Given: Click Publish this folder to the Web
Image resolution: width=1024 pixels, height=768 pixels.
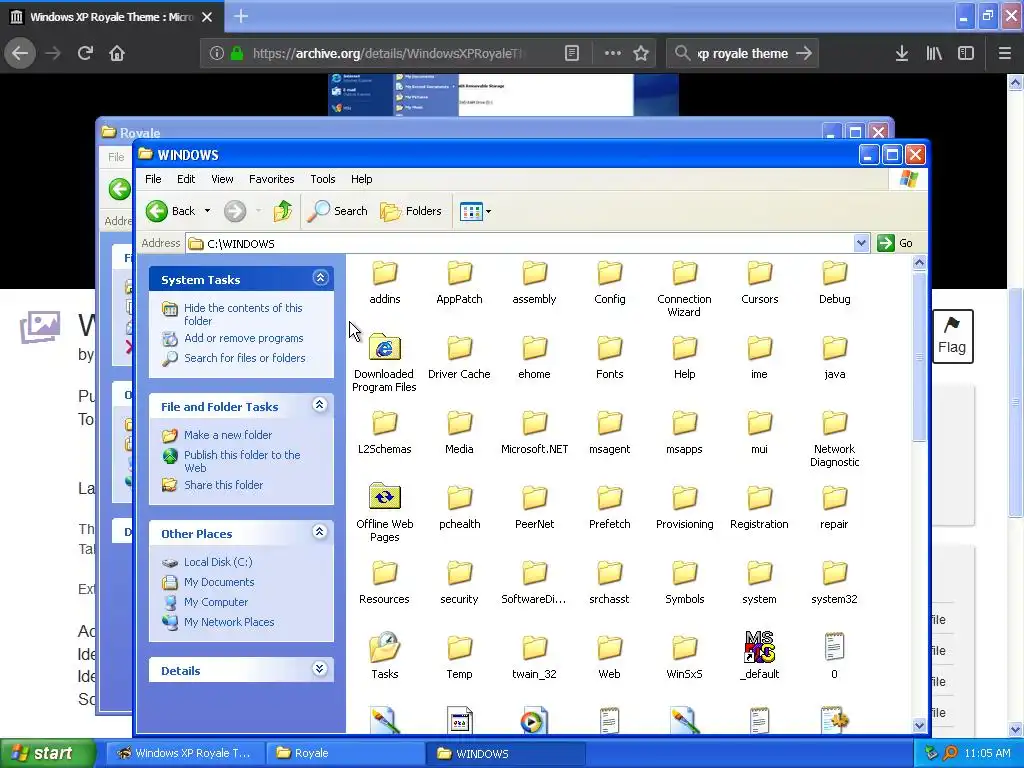Looking at the screenshot, I should point(242,461).
